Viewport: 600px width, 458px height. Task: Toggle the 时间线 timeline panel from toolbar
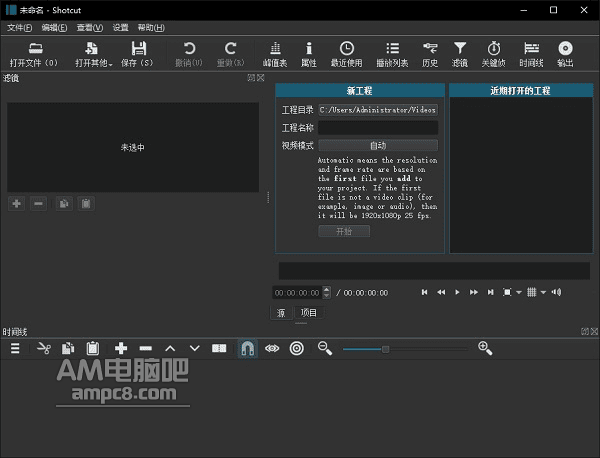tap(531, 54)
